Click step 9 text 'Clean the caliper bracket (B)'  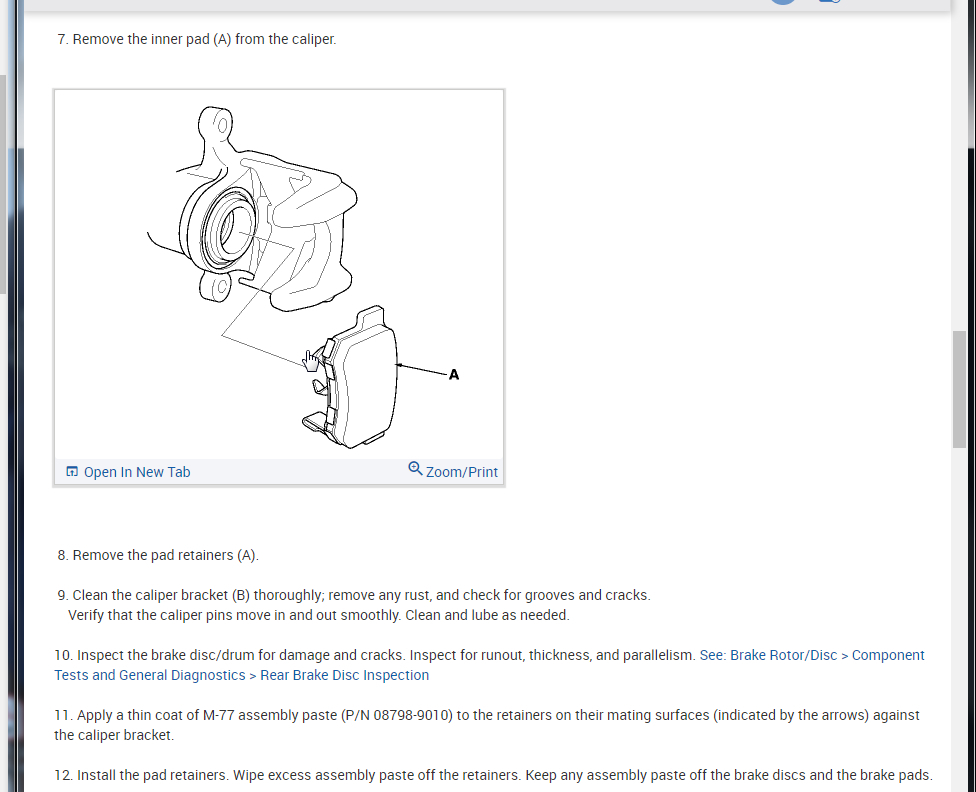pyautogui.click(x=161, y=595)
